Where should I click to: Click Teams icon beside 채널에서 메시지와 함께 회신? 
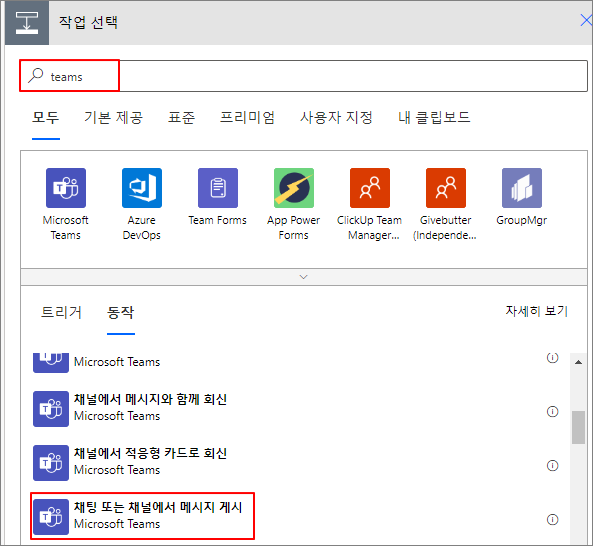pyautogui.click(x=51, y=409)
